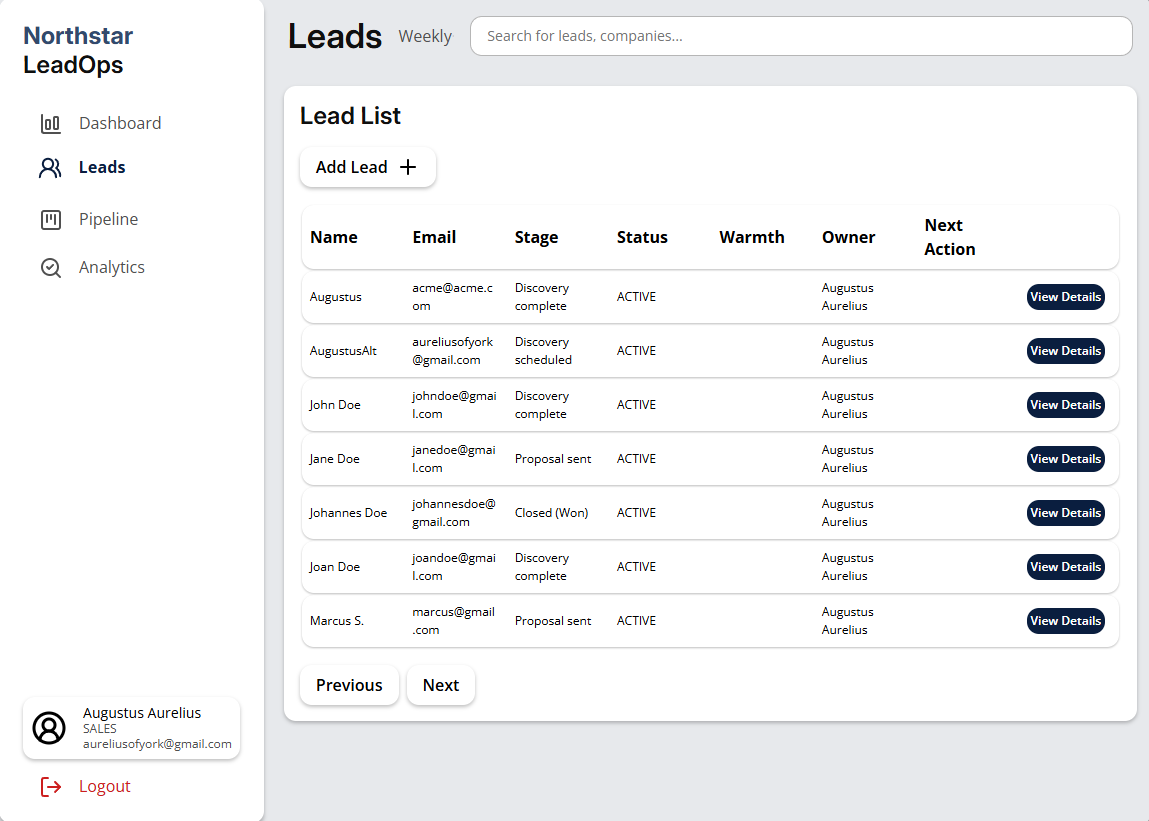Click the Northstar LeadOps logo
Viewport: 1149px width, 821px height.
[78, 49]
